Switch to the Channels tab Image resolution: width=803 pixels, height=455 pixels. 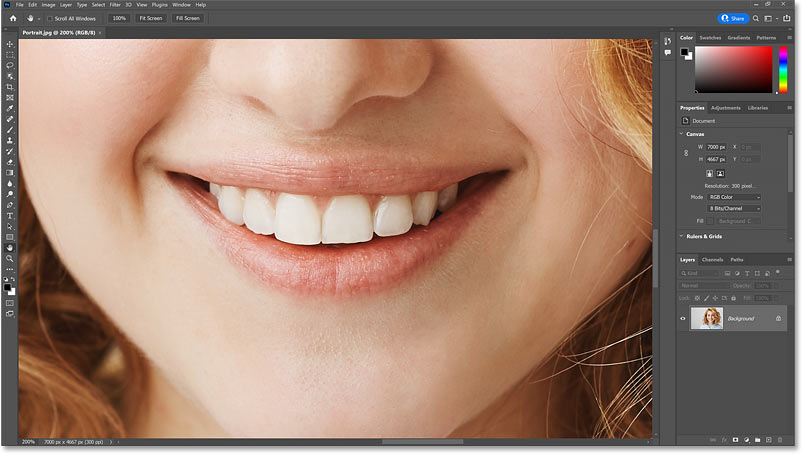(712, 260)
